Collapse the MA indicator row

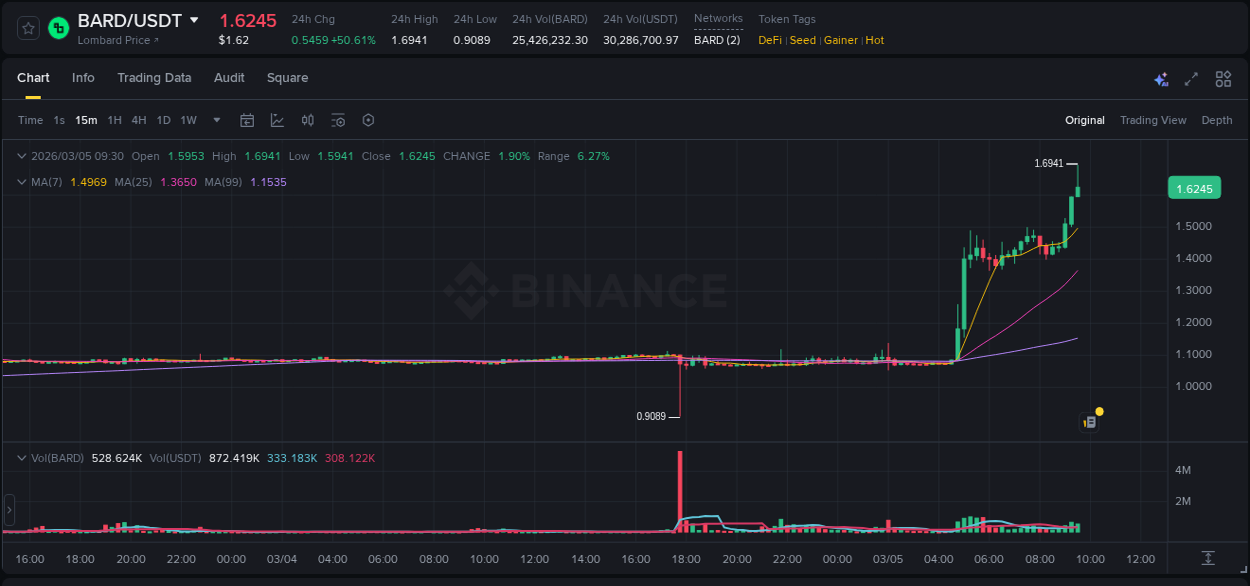tap(22, 182)
